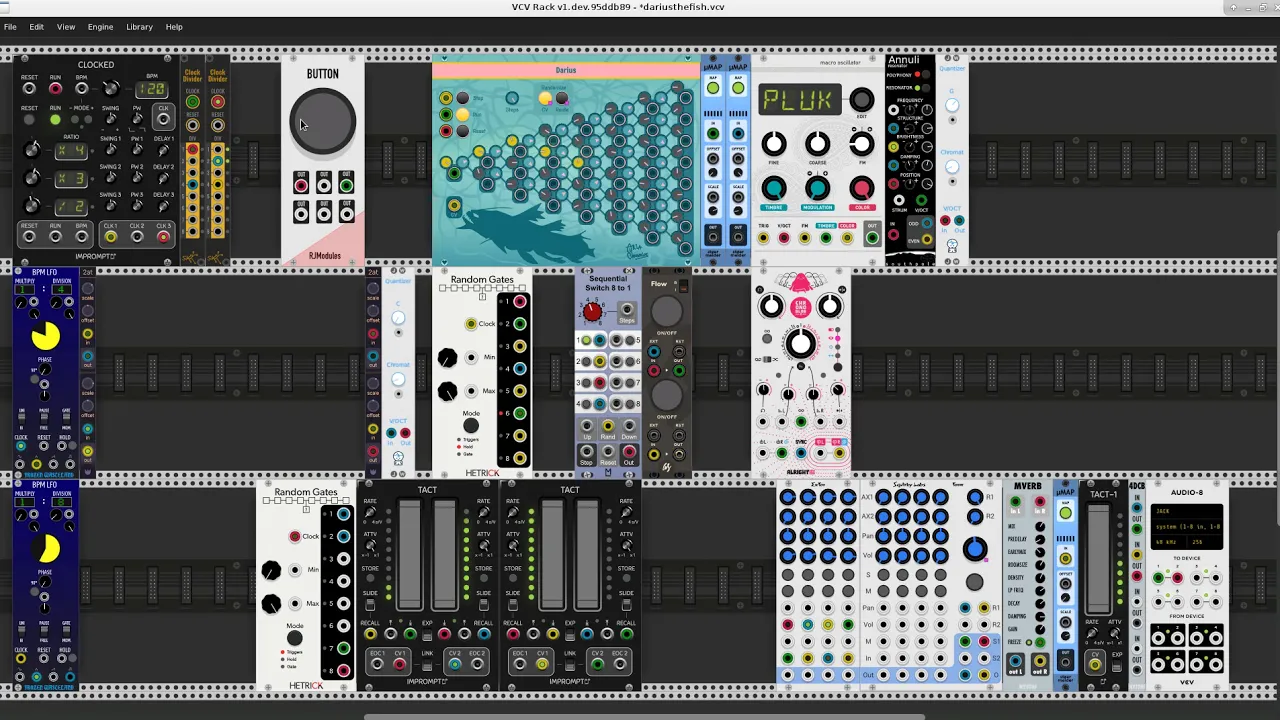
Task: Click the Clocked master CLK output jack
Action: [163, 120]
